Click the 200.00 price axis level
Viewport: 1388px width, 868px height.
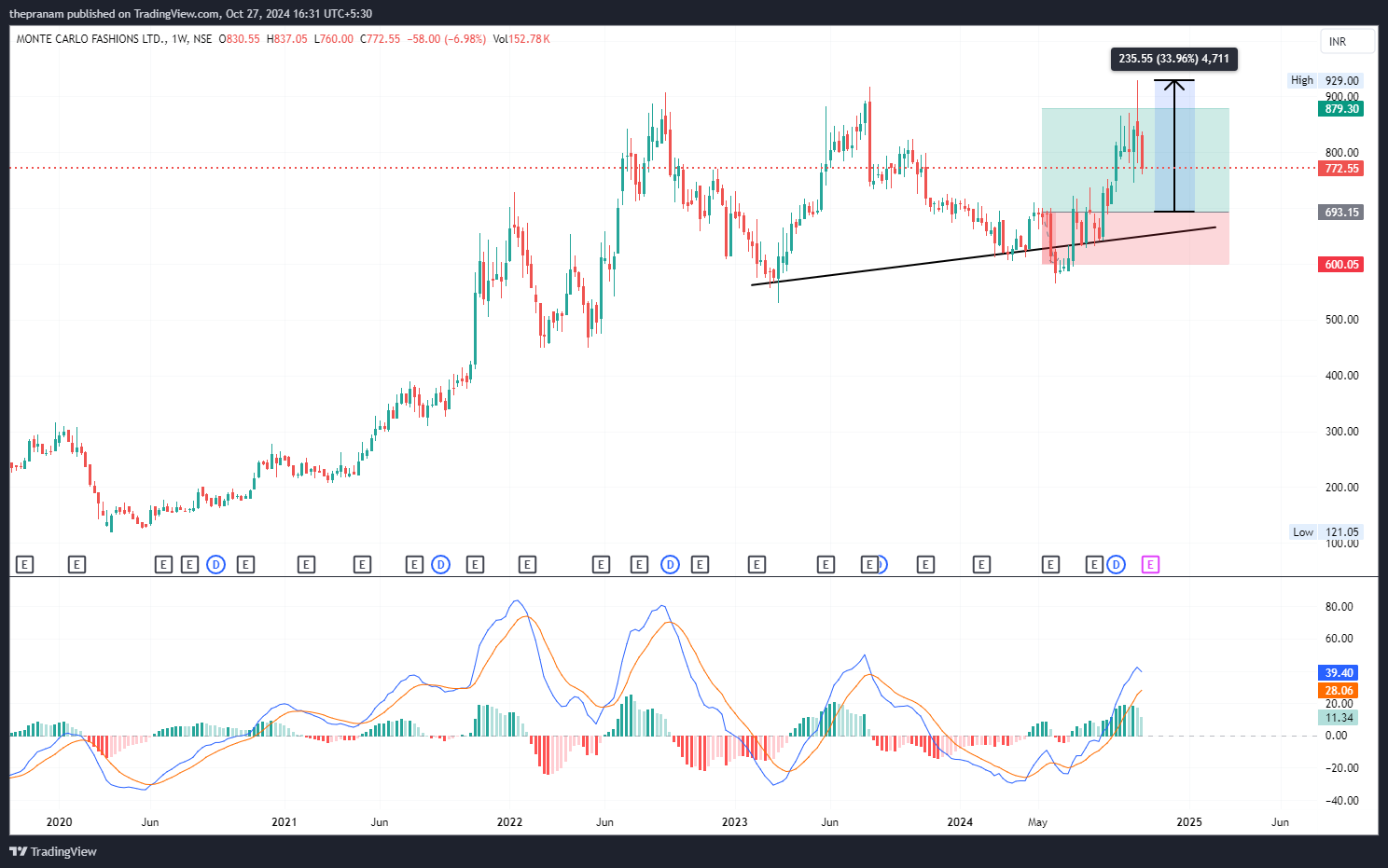pos(1342,488)
